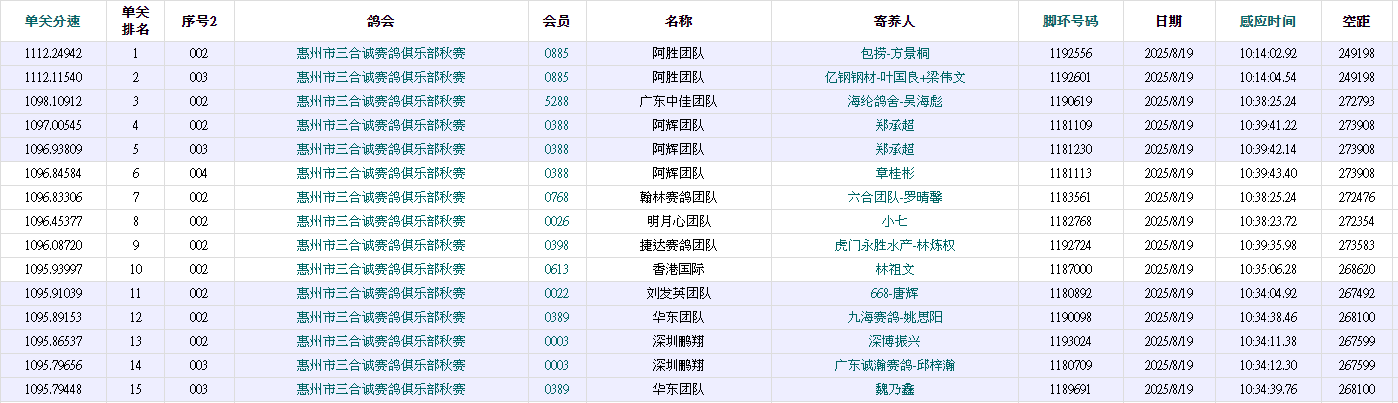The width and height of the screenshot is (1398, 403).
Task: Open member number 5288 link
Action: [557, 102]
